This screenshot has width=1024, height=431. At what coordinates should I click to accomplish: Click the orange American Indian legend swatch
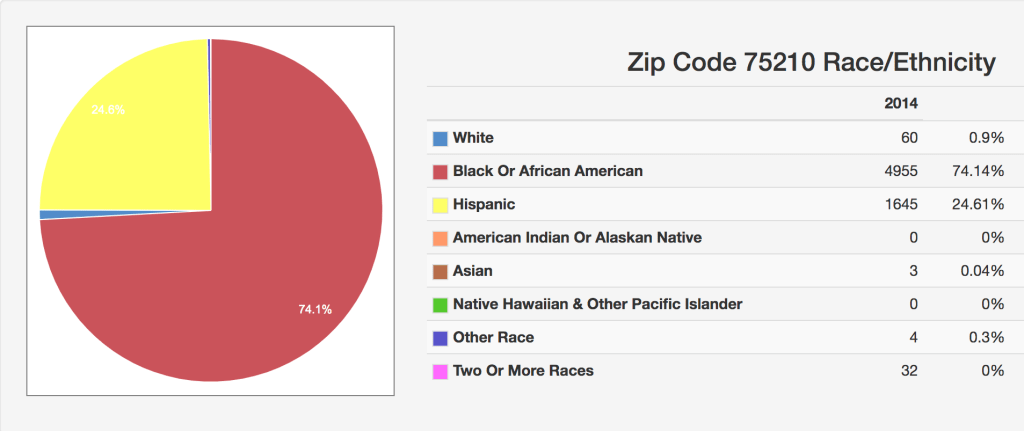[x=440, y=238]
